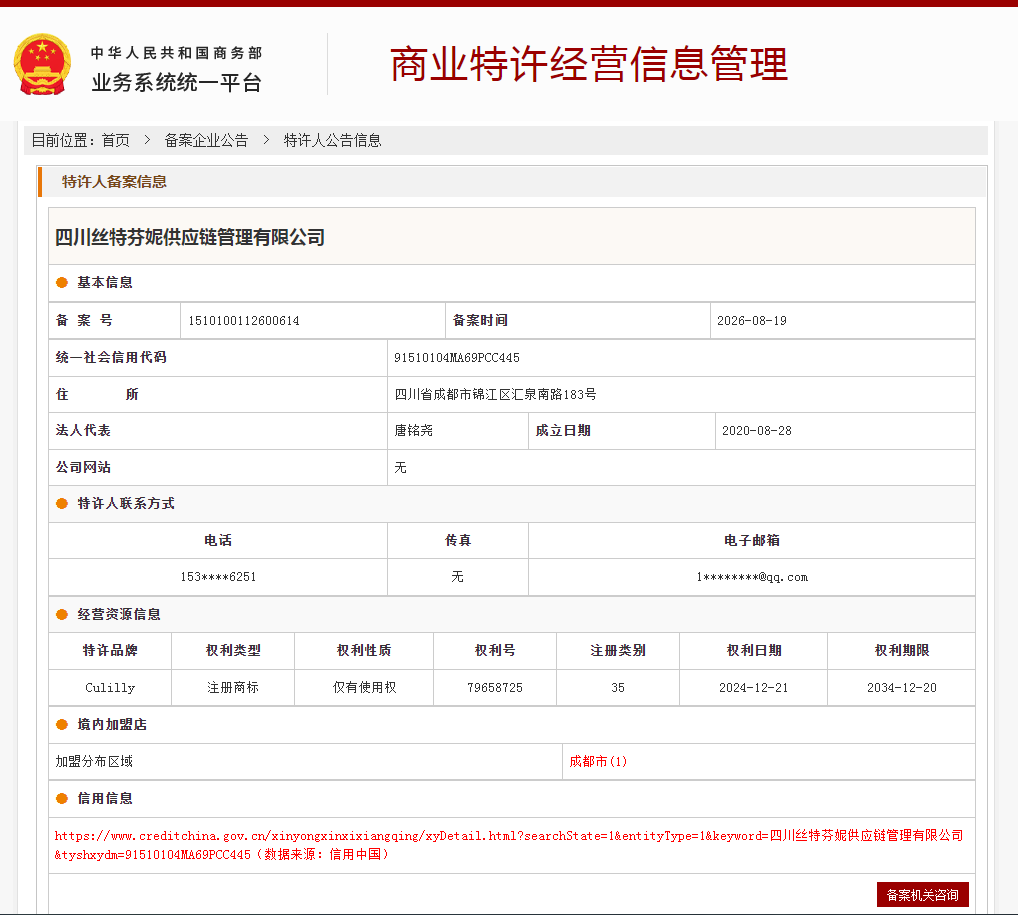Select registration class 35

click(x=618, y=688)
